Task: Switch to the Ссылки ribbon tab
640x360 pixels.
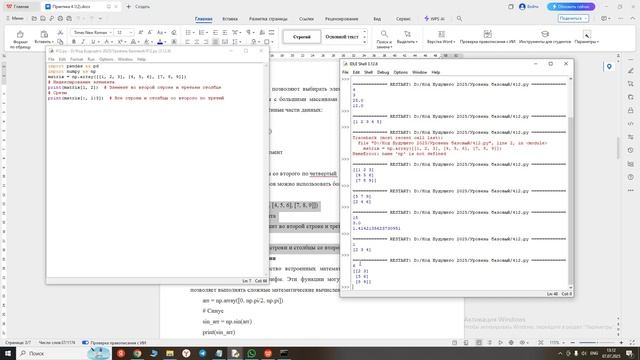Action: (306, 19)
